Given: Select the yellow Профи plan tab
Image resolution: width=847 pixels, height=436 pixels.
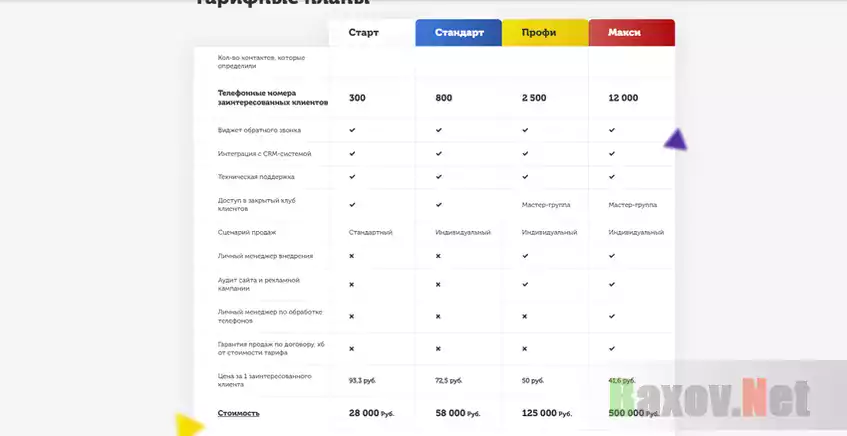Looking at the screenshot, I should [x=545, y=33].
